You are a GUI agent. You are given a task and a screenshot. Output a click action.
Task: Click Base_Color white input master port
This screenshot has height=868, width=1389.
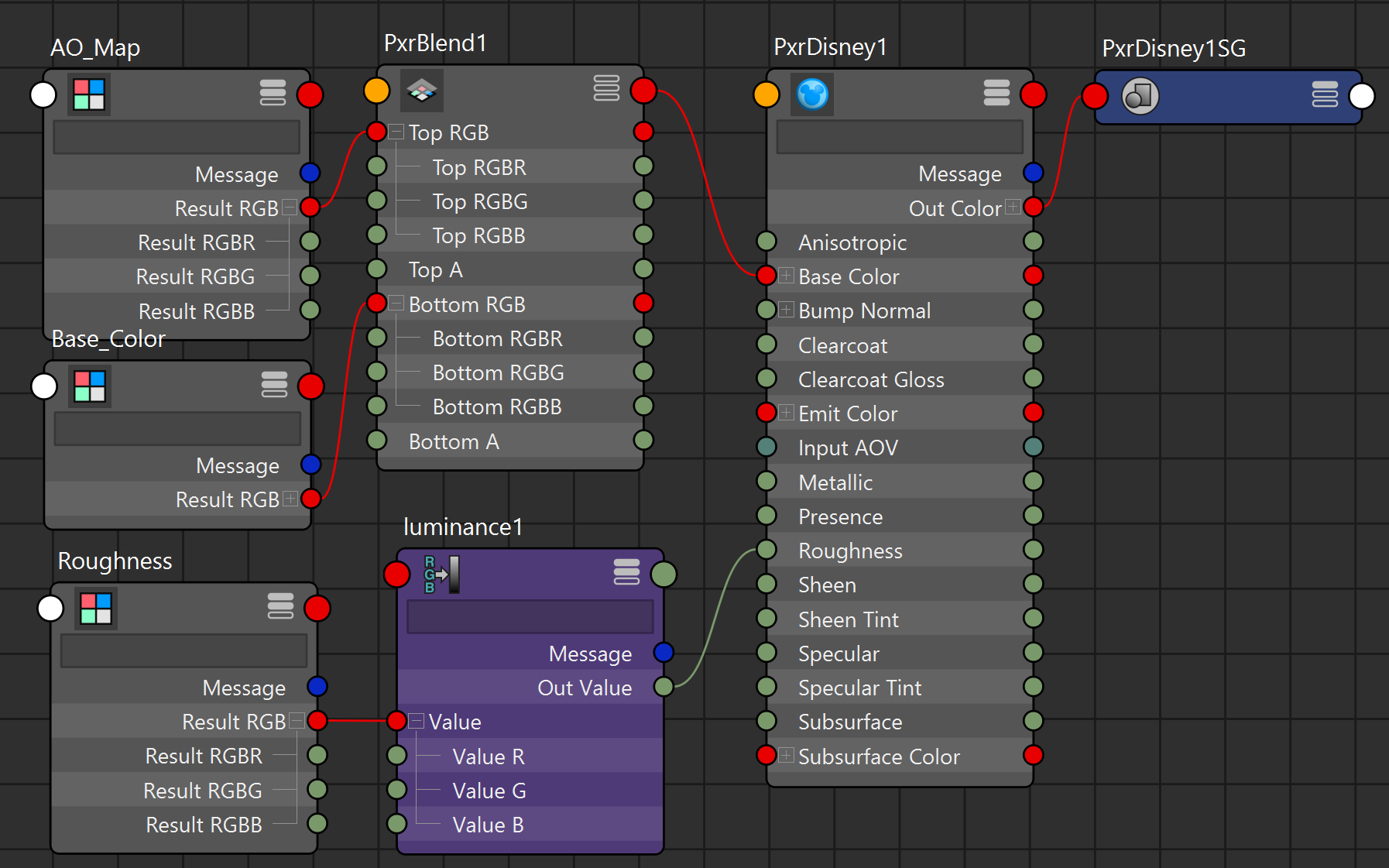[x=44, y=386]
